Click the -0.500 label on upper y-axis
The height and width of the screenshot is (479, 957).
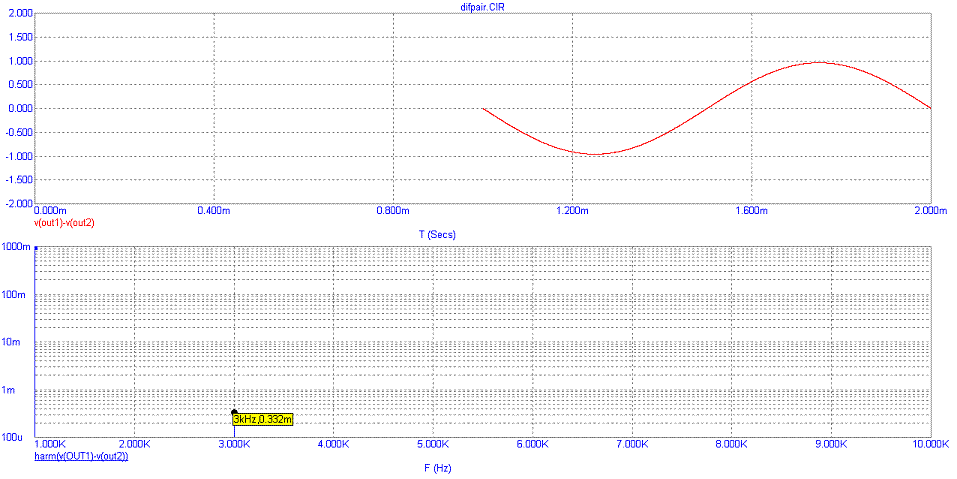pos(19,132)
